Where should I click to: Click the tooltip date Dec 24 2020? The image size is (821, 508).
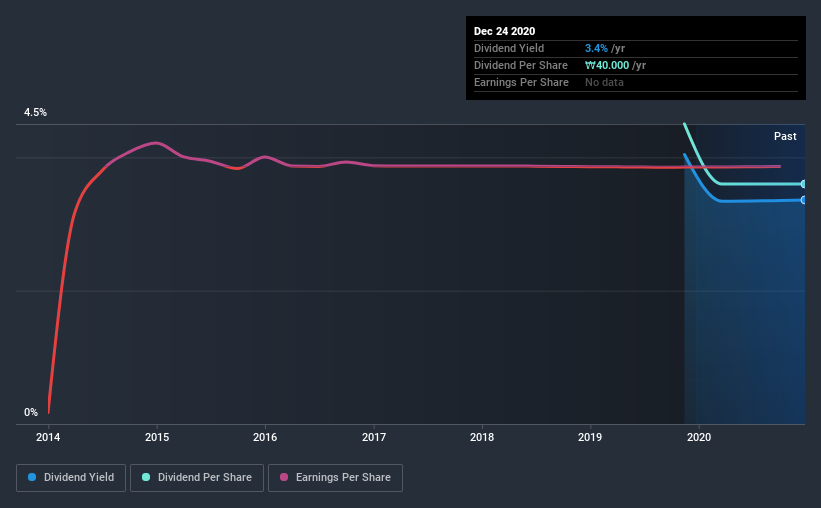click(x=505, y=31)
